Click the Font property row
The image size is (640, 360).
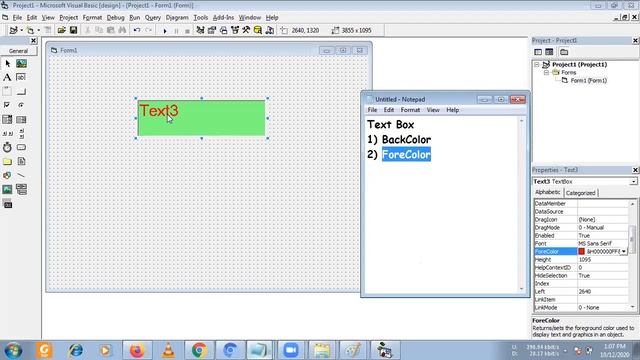(581, 243)
